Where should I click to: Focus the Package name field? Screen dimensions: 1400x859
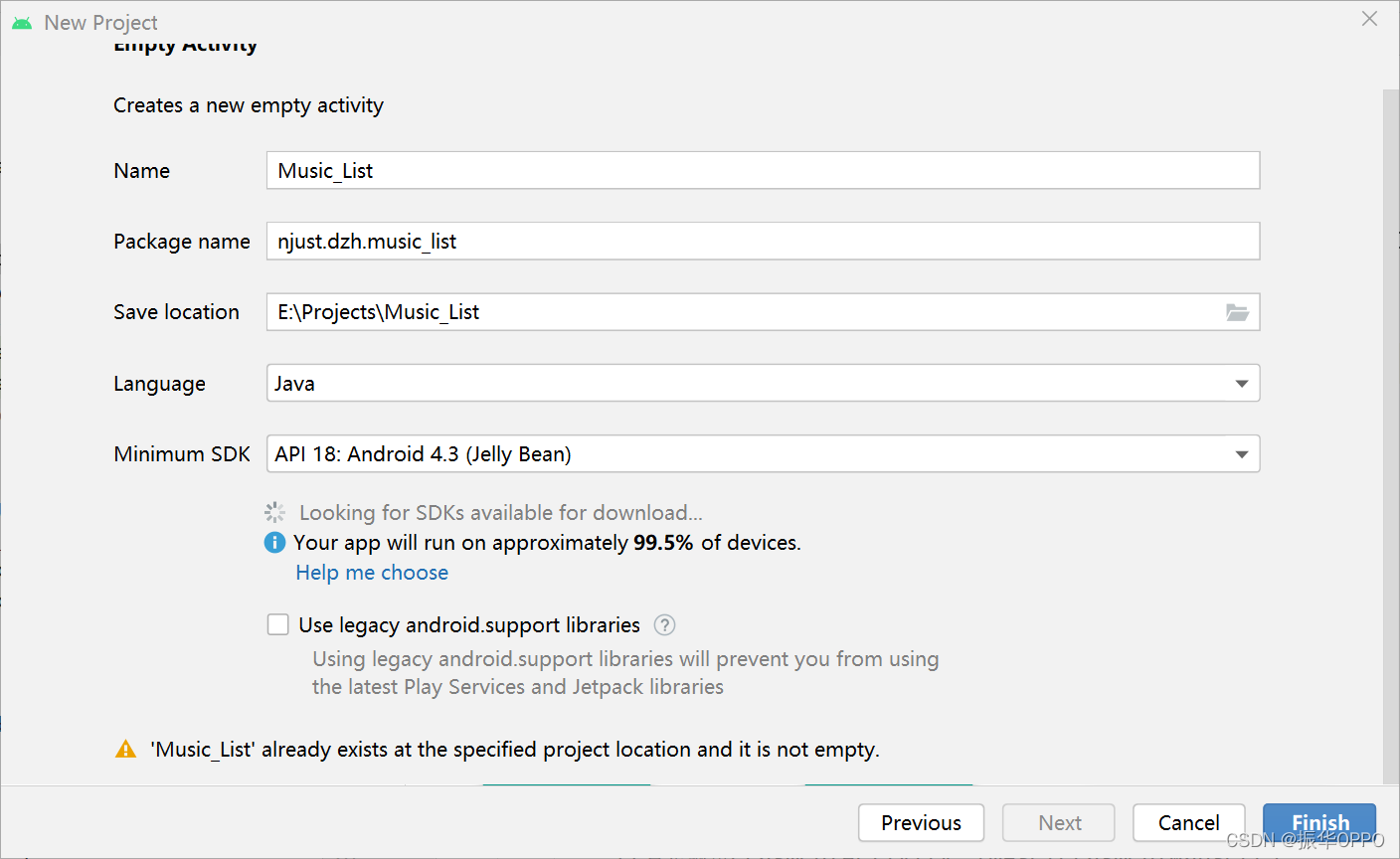pos(763,242)
